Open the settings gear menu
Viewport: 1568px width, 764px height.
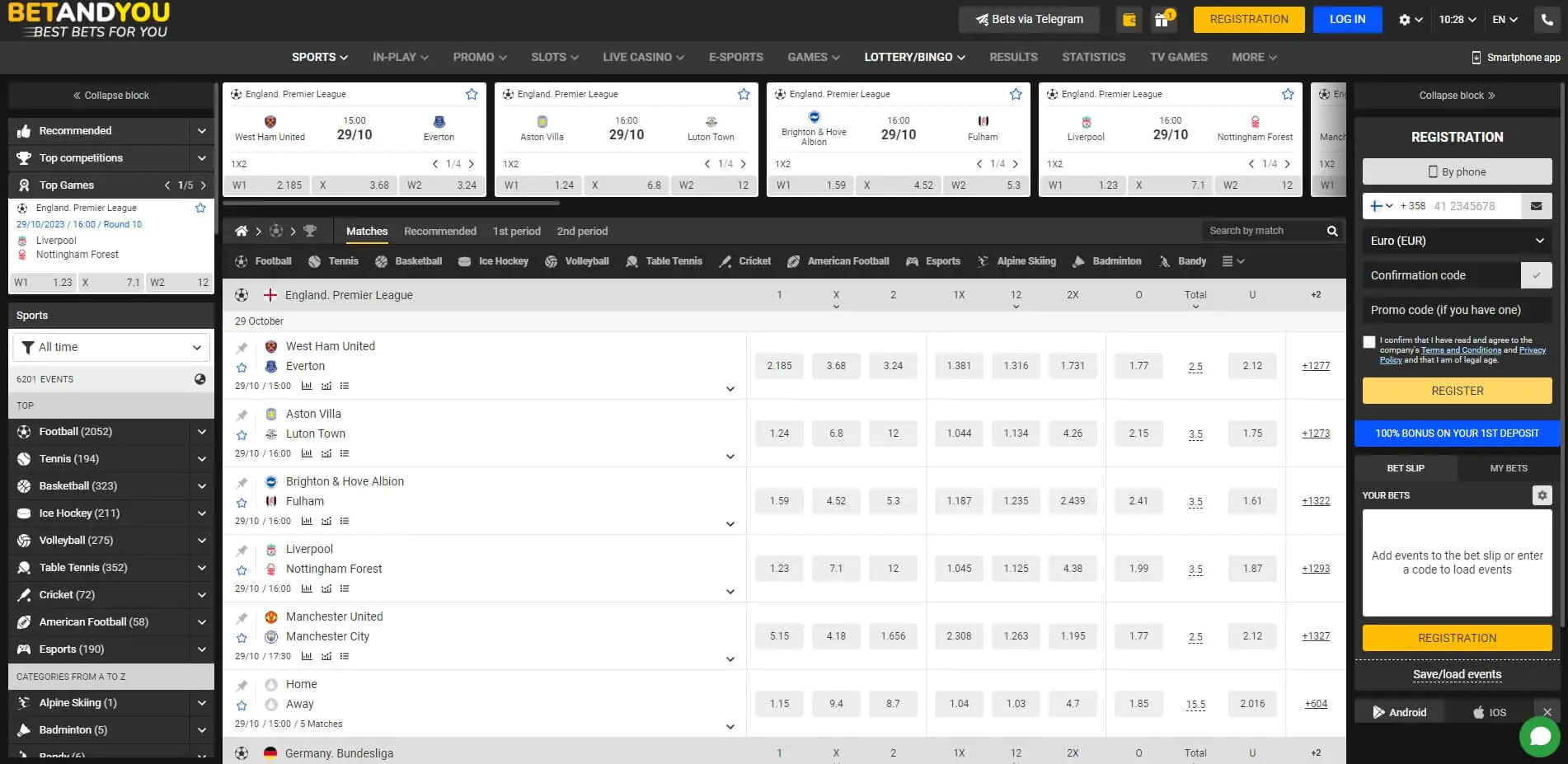(1405, 19)
